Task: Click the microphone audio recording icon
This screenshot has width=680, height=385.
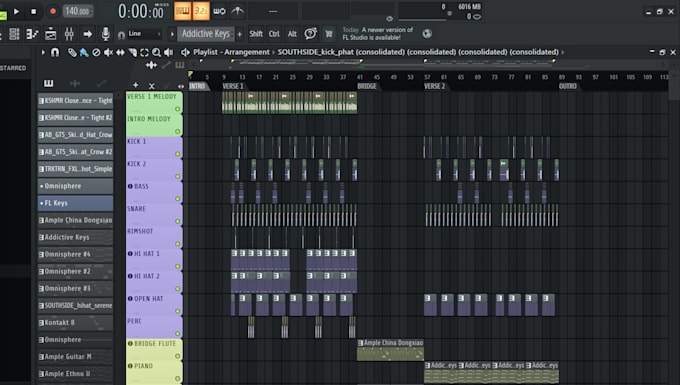Action: point(105,34)
